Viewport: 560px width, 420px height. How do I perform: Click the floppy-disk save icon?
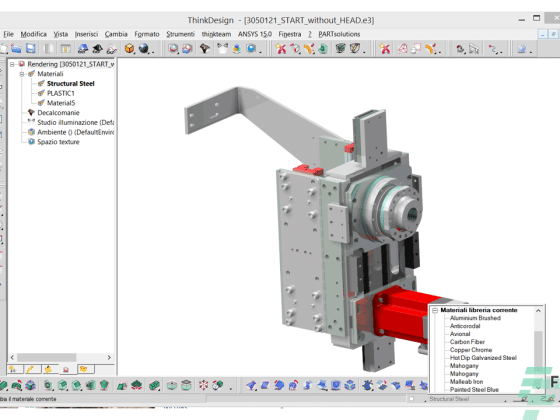(x=31, y=49)
